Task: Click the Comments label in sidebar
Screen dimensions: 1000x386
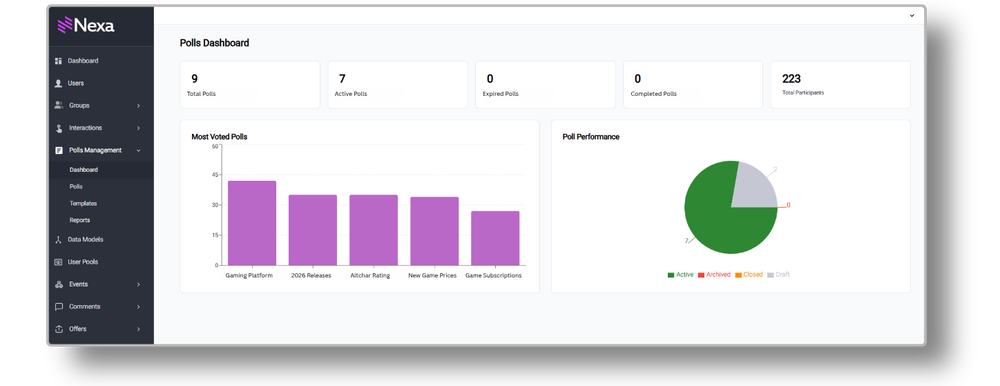Action: coord(85,307)
